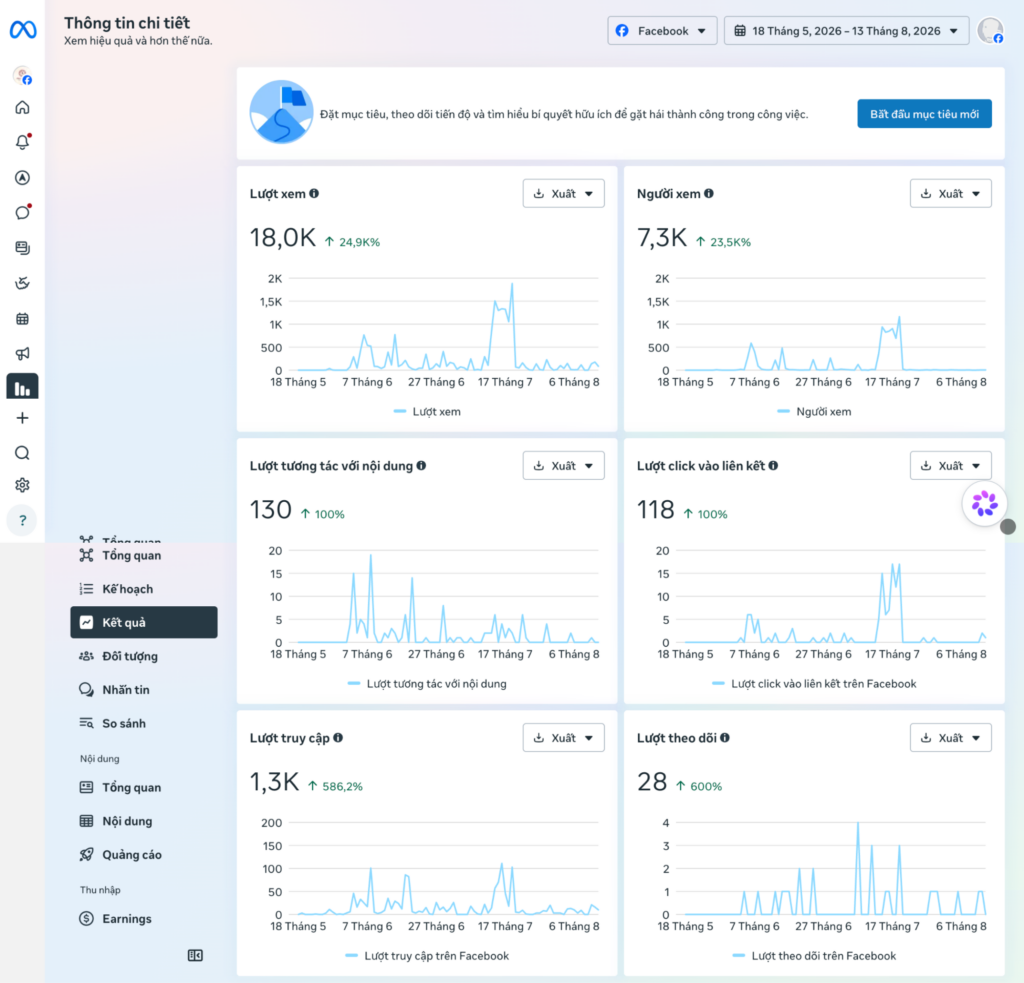
Task: Click the Xuất button on the Lượt theo dõi card
Action: [x=950, y=737]
